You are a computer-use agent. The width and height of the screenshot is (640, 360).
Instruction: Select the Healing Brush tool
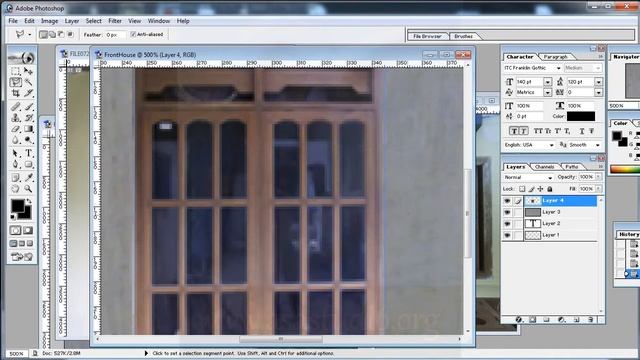[x=16, y=107]
